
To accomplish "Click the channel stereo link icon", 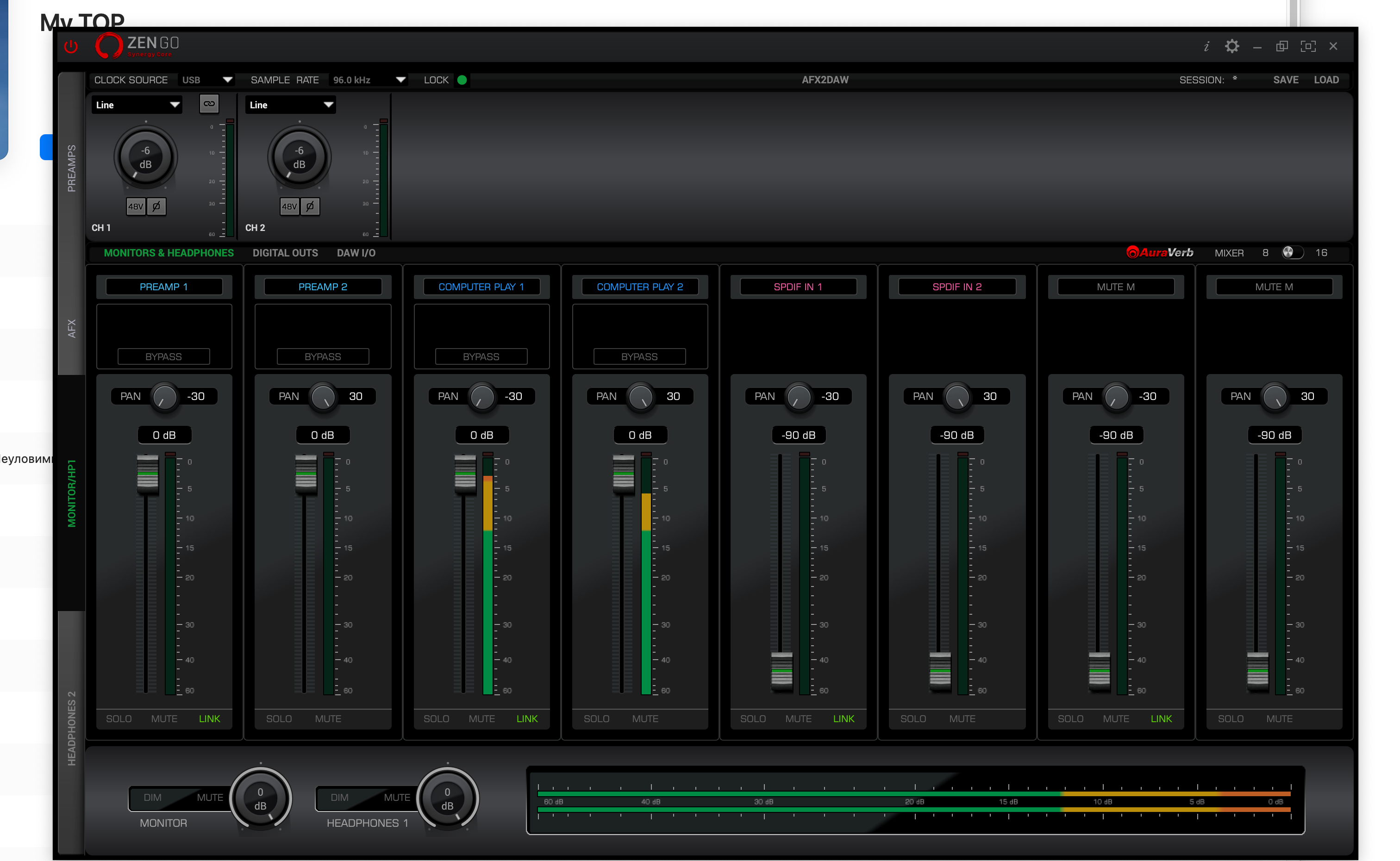I will [209, 104].
